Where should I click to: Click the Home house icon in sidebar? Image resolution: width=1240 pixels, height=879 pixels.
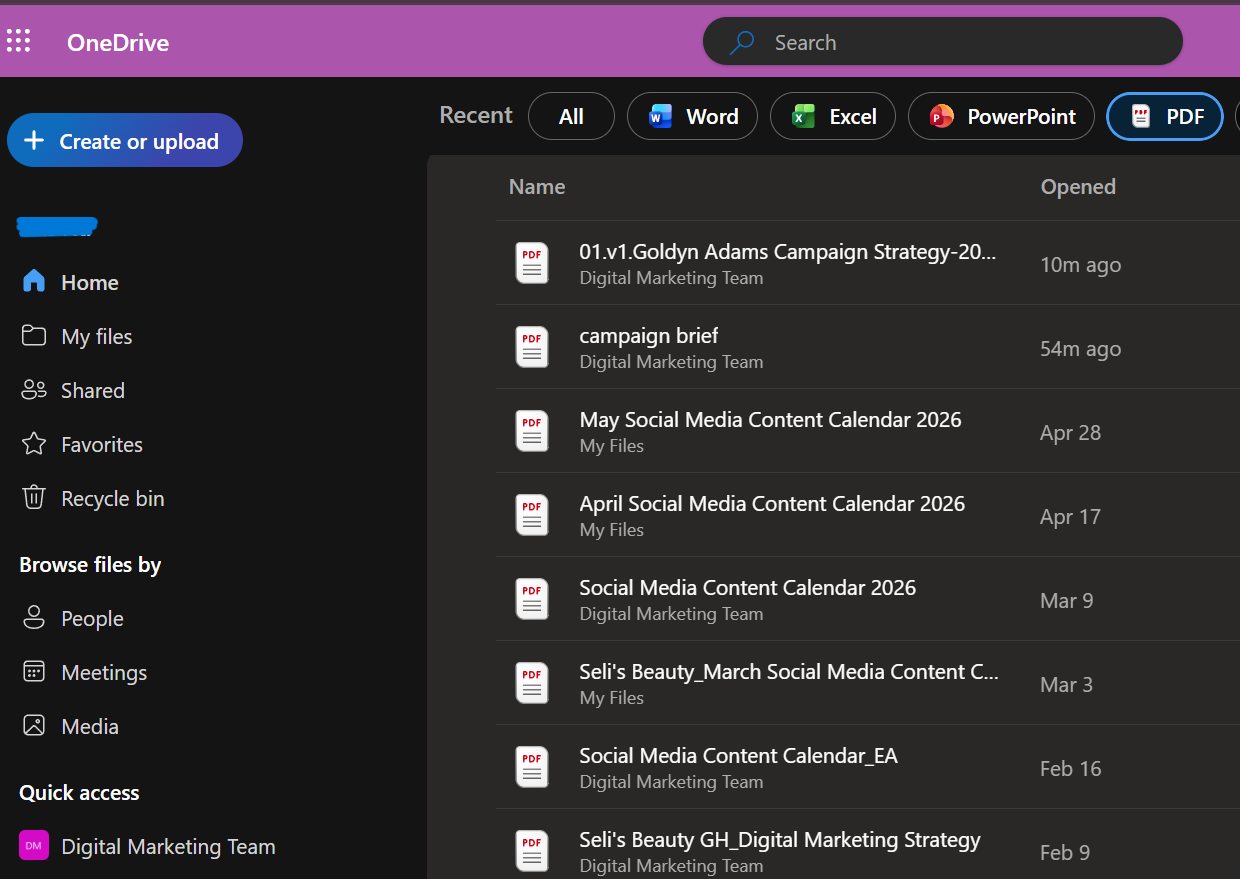pyautogui.click(x=34, y=282)
